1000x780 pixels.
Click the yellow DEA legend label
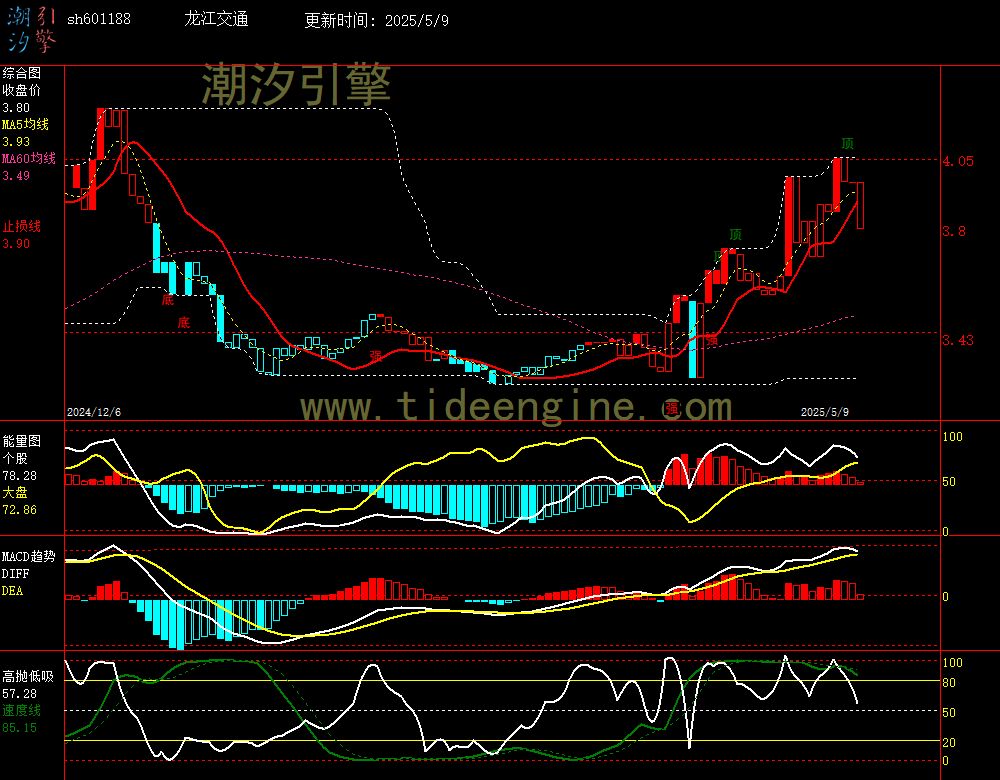point(12,591)
